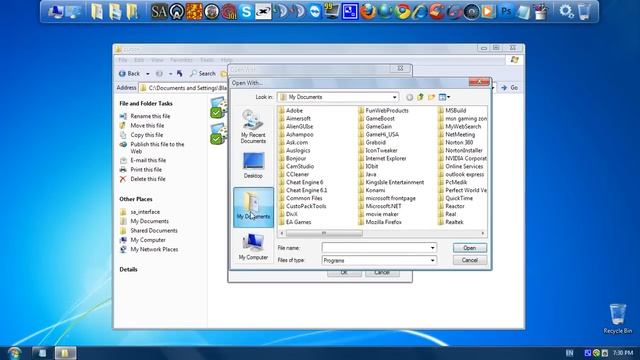
Task: Select the Adobe folder
Action: (291, 111)
